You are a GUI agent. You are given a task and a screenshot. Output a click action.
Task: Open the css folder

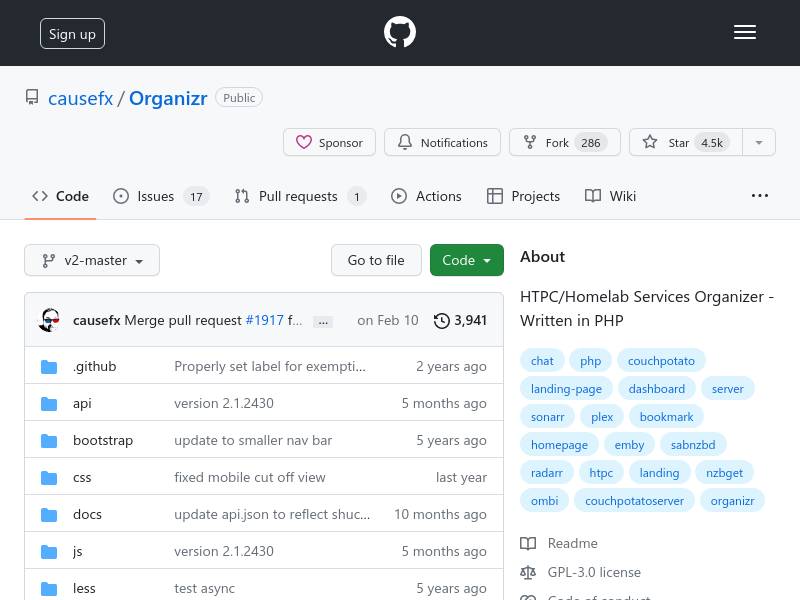(82, 478)
